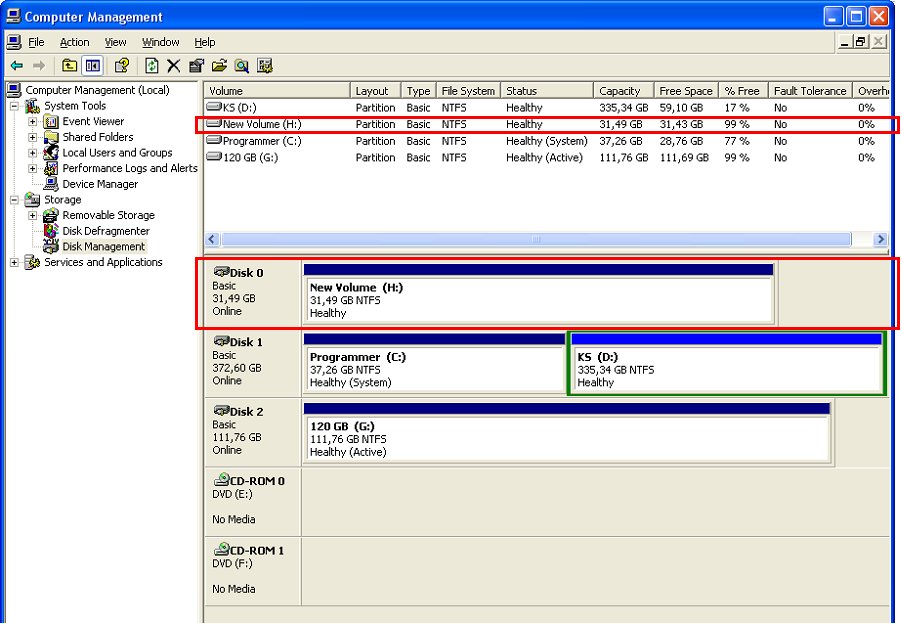
Task: Select the Programmer (C:) list row
Action: pos(546,141)
